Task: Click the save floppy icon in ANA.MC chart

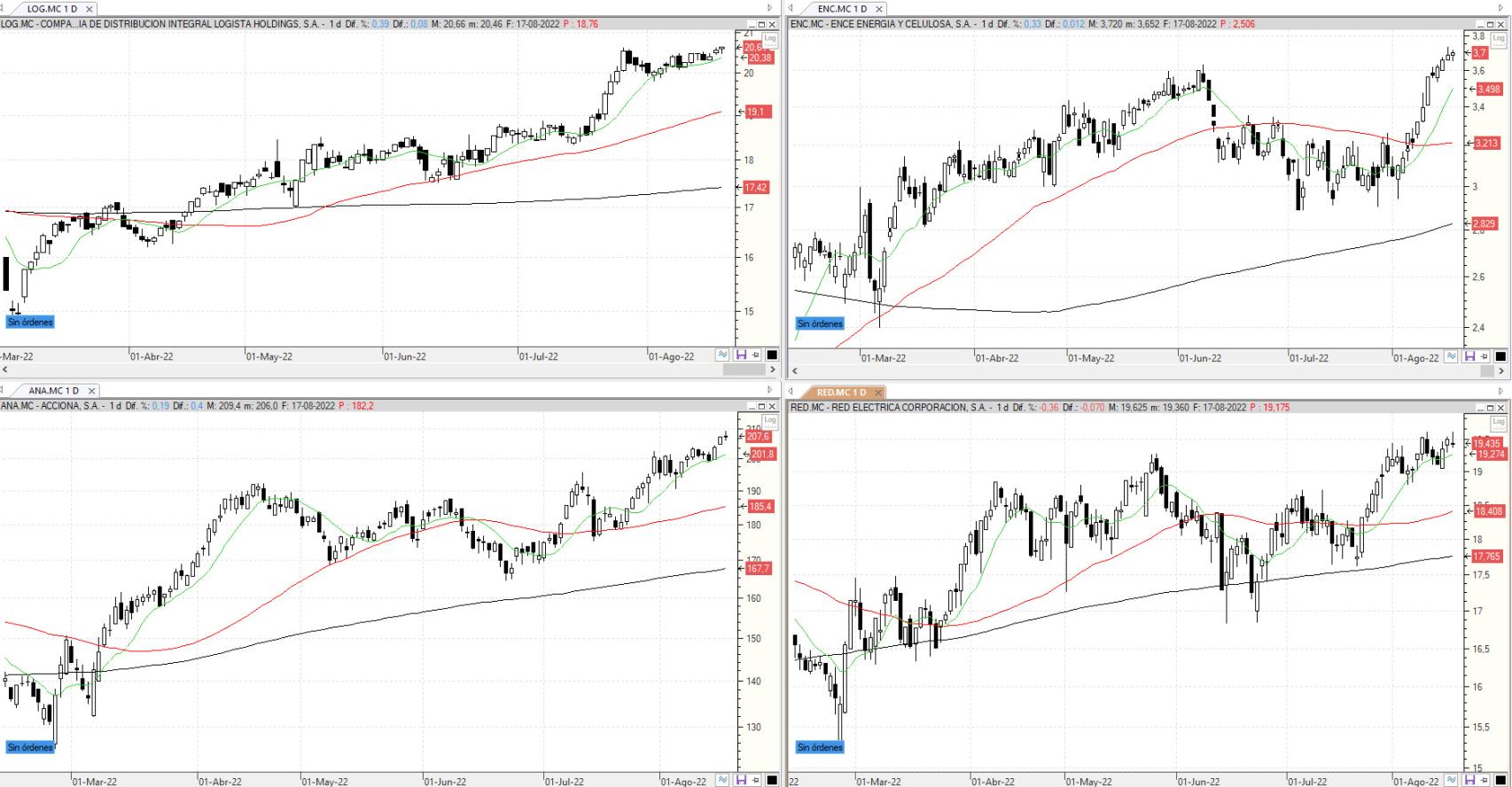Action: click(741, 780)
